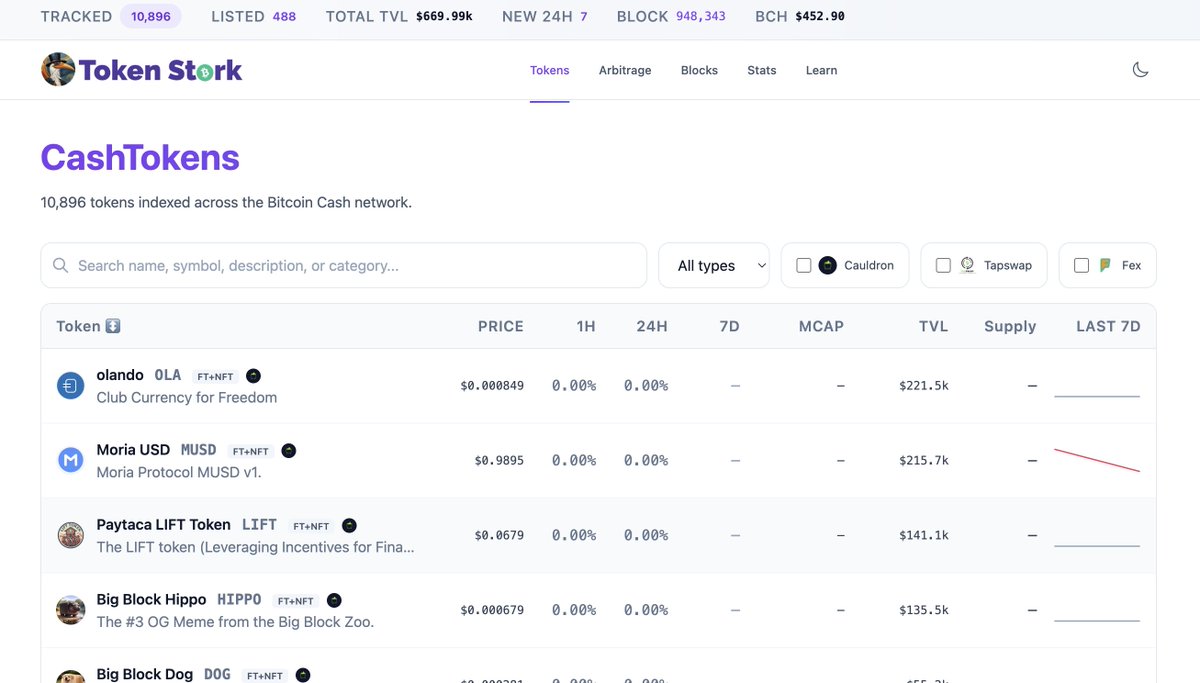Click the LISTED 488 stat
The width and height of the screenshot is (1200, 683).
tap(254, 16)
